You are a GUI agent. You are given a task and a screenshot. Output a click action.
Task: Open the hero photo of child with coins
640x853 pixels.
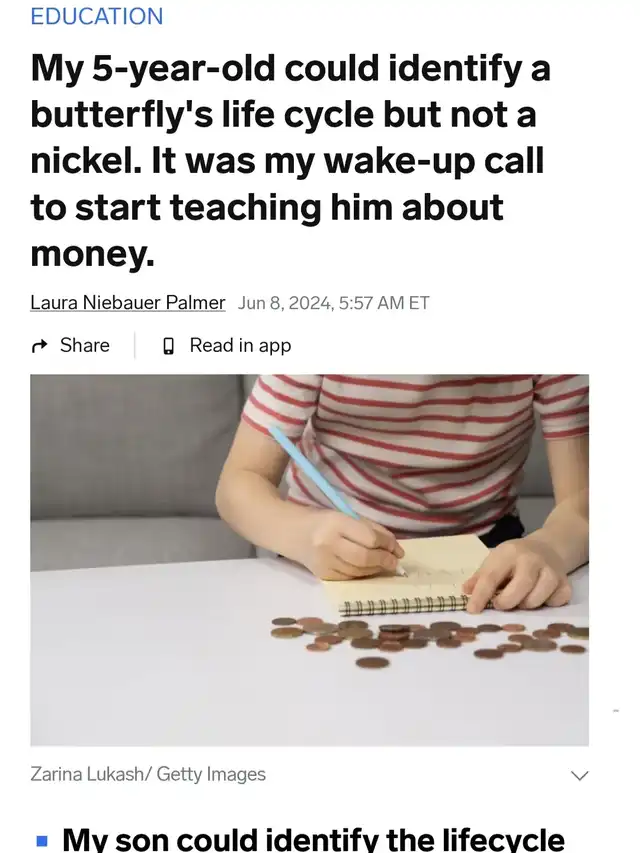pyautogui.click(x=310, y=560)
